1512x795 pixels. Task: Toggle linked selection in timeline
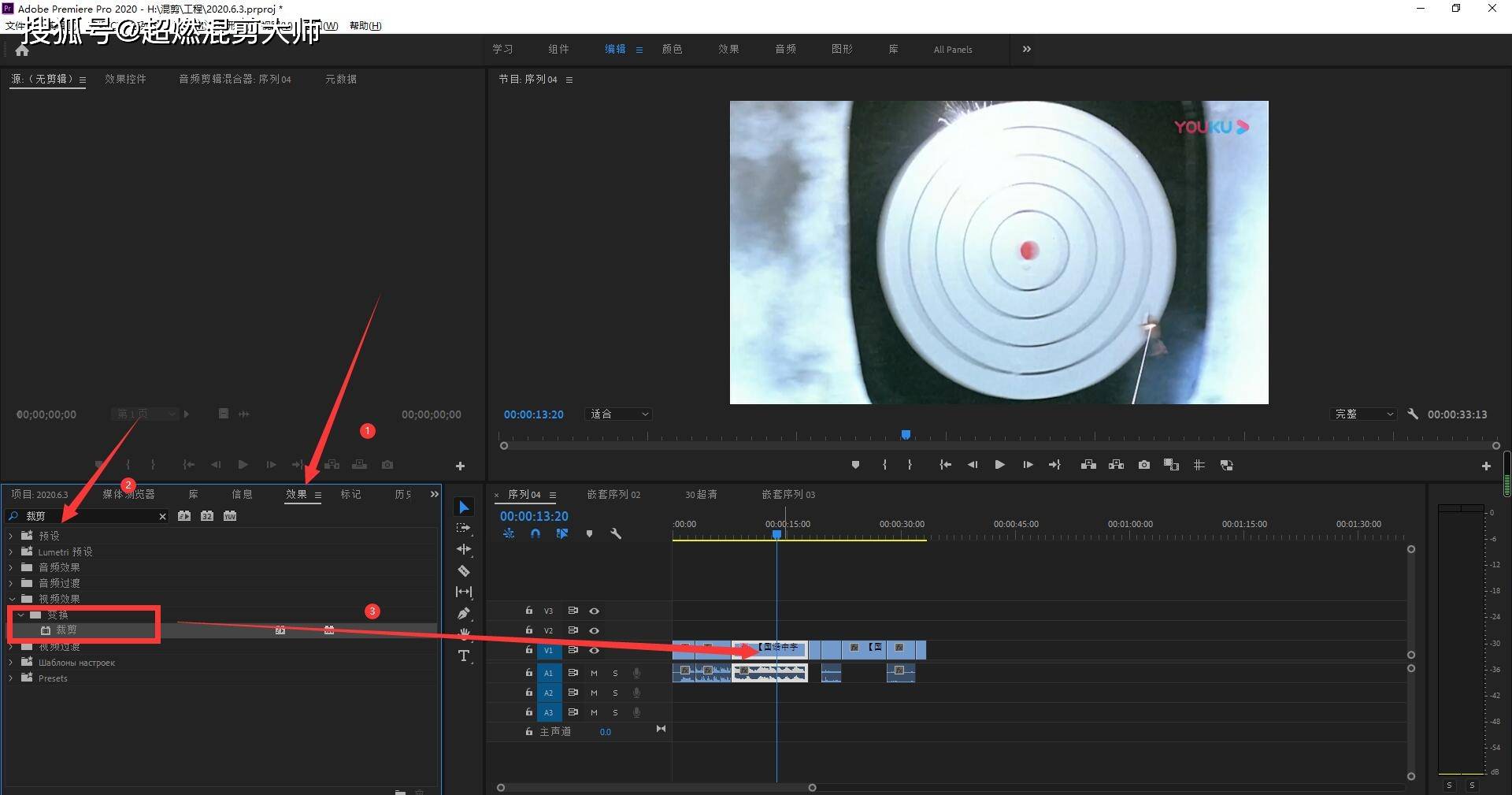pos(562,533)
